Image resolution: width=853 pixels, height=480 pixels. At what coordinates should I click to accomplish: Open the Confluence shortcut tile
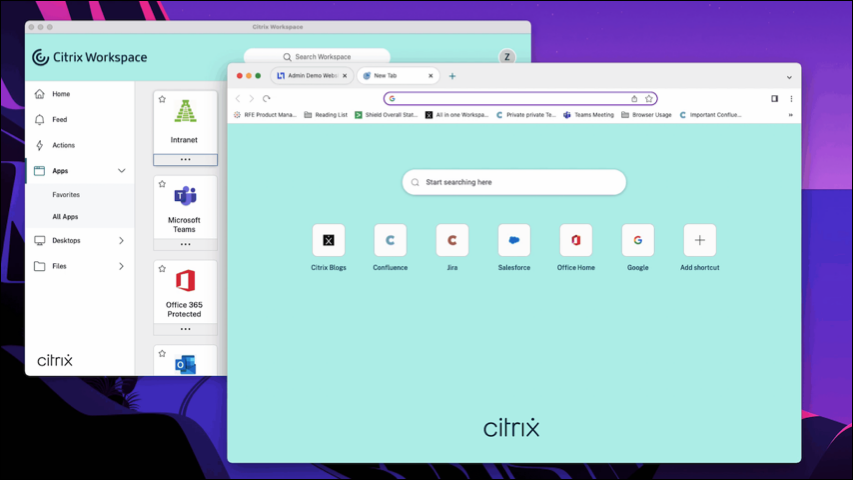390,240
